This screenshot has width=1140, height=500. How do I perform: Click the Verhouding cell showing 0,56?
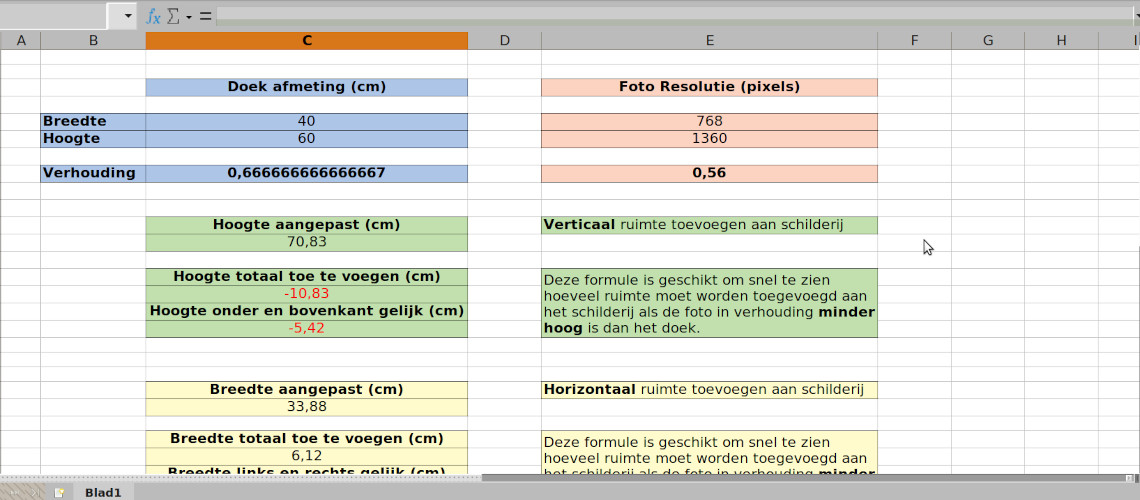(709, 173)
